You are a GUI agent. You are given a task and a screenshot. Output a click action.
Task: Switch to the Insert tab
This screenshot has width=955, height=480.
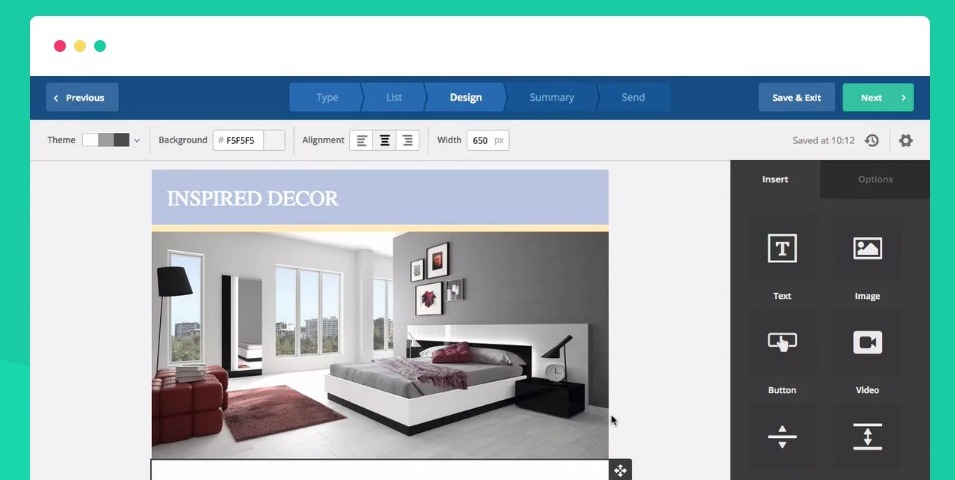pos(775,179)
